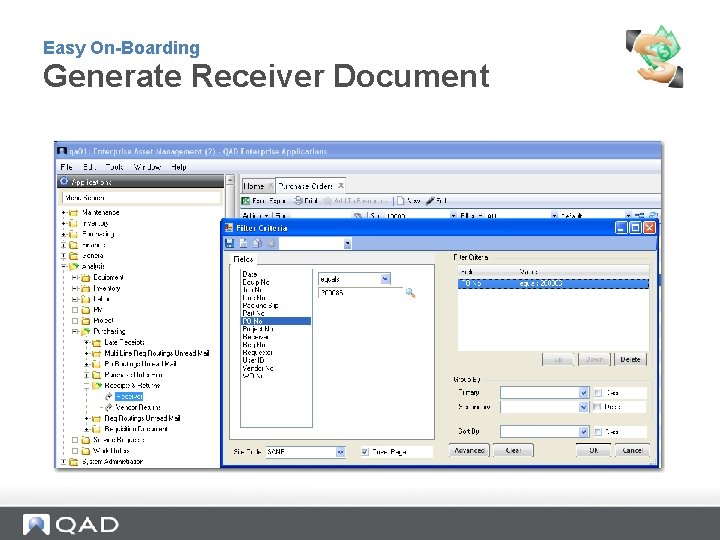
Task: Open the saved filter dropdown in dialog toolbar
Action: (348, 243)
